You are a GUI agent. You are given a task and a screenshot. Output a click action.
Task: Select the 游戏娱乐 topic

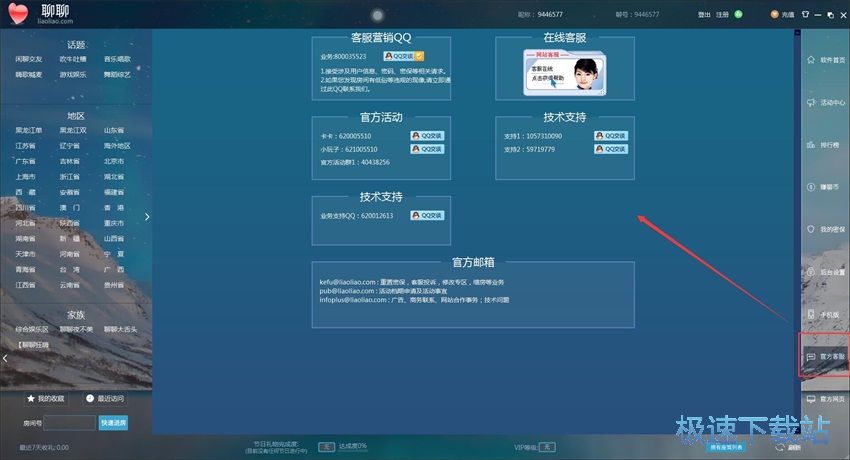pos(73,75)
